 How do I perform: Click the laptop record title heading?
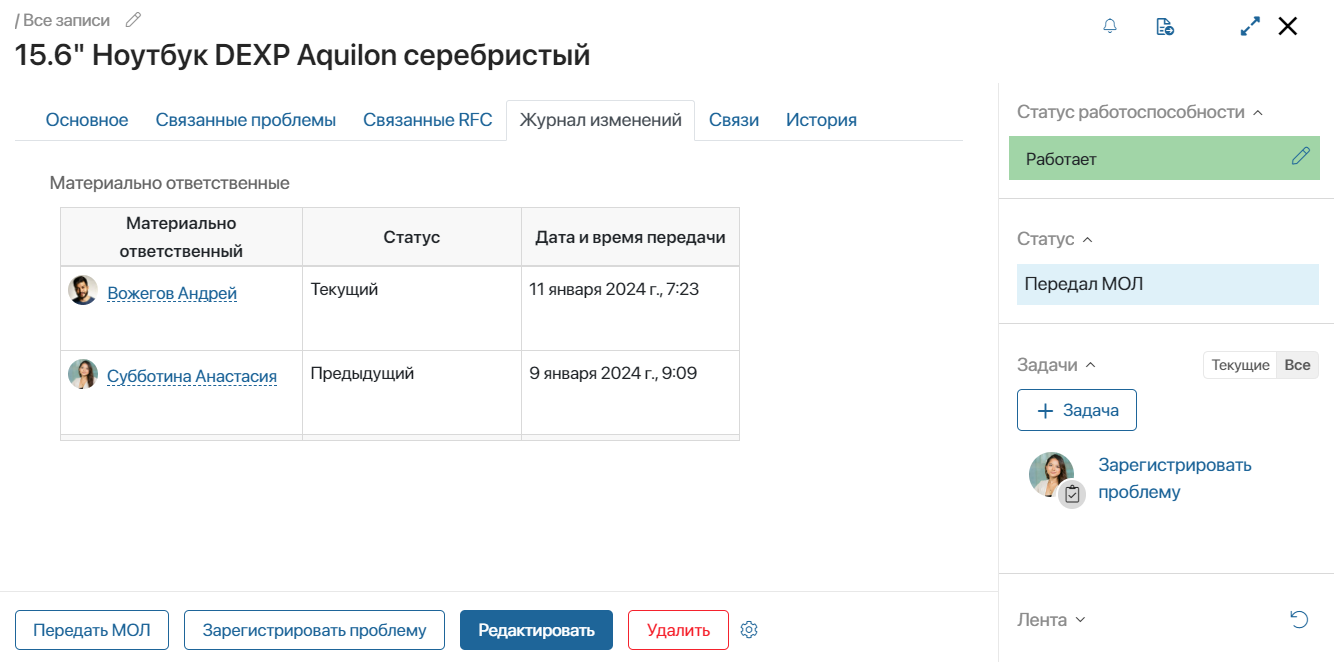click(x=303, y=55)
